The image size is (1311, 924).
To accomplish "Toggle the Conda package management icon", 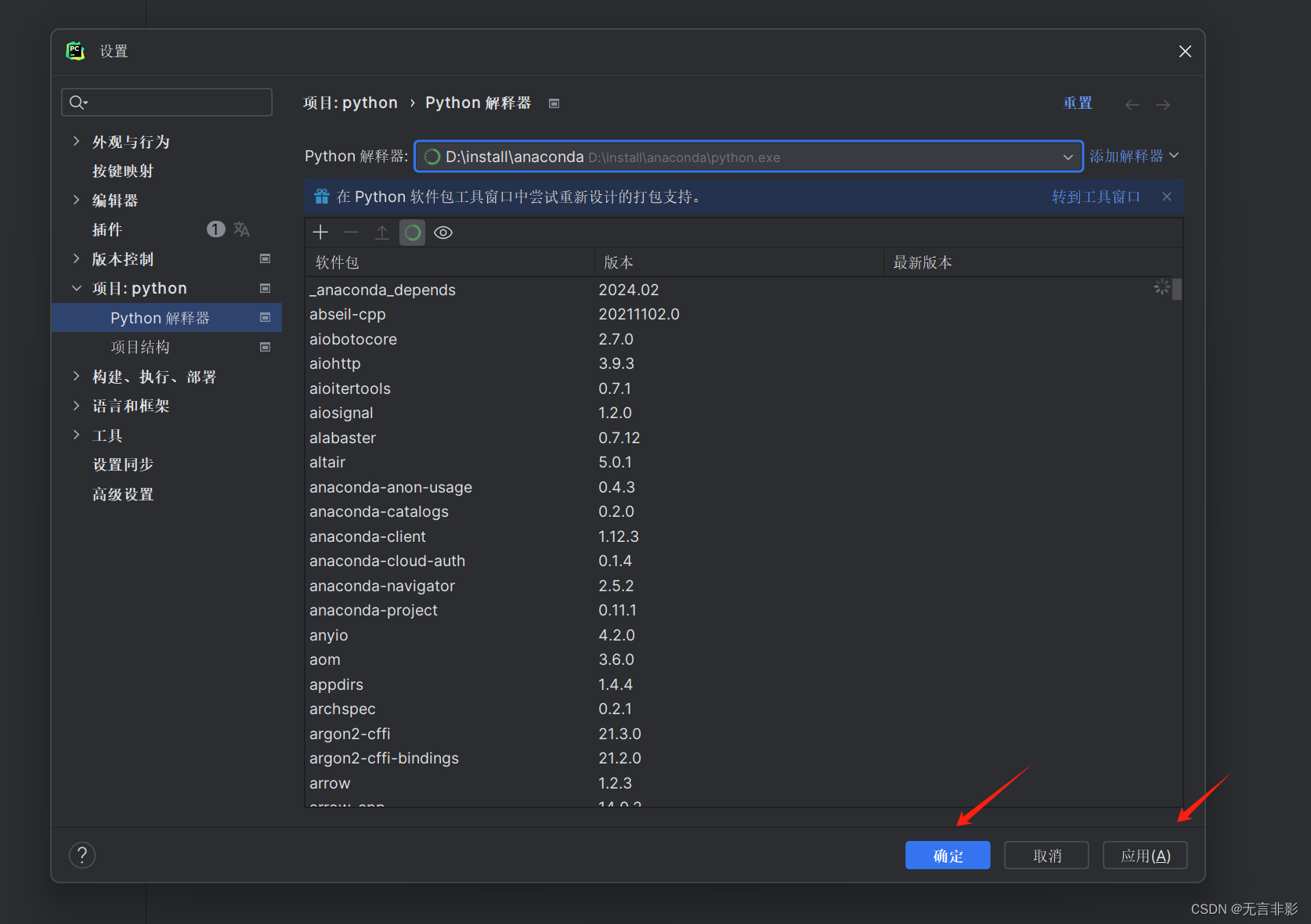I will [412, 233].
